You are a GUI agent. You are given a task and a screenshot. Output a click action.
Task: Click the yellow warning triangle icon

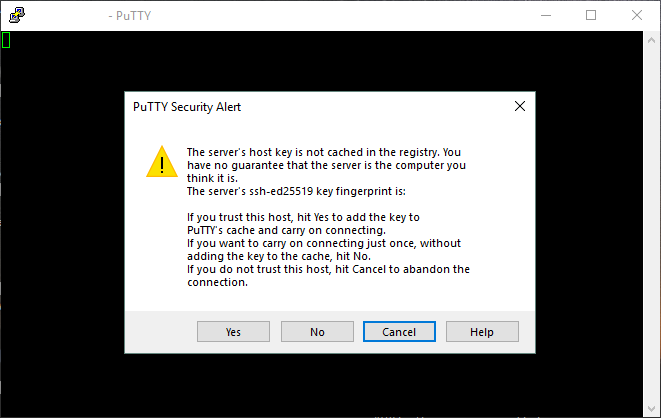(x=161, y=162)
